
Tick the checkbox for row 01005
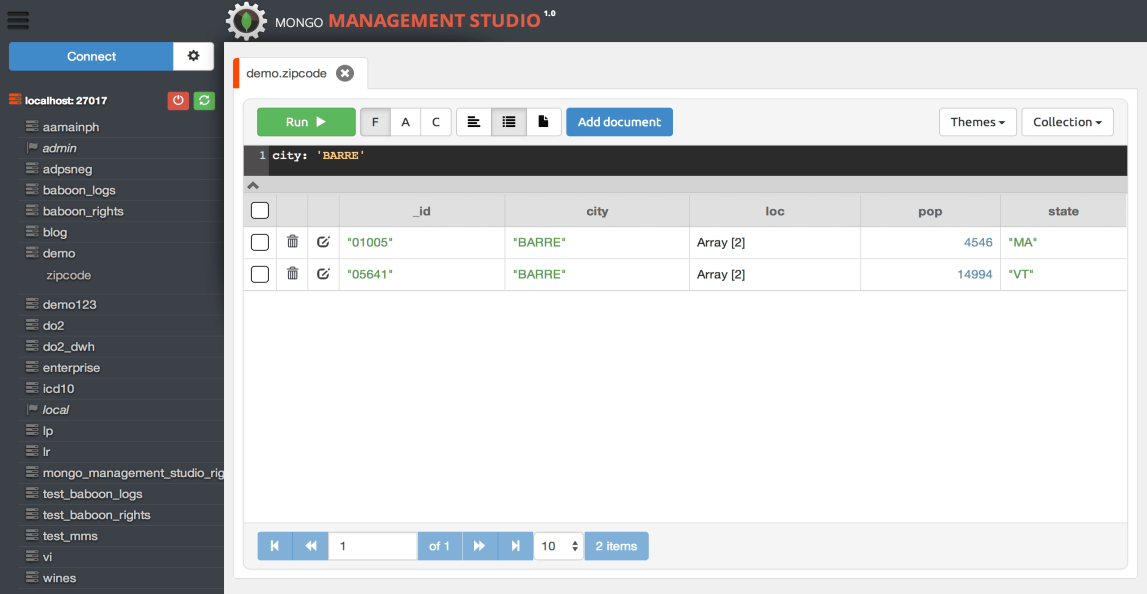[260, 242]
